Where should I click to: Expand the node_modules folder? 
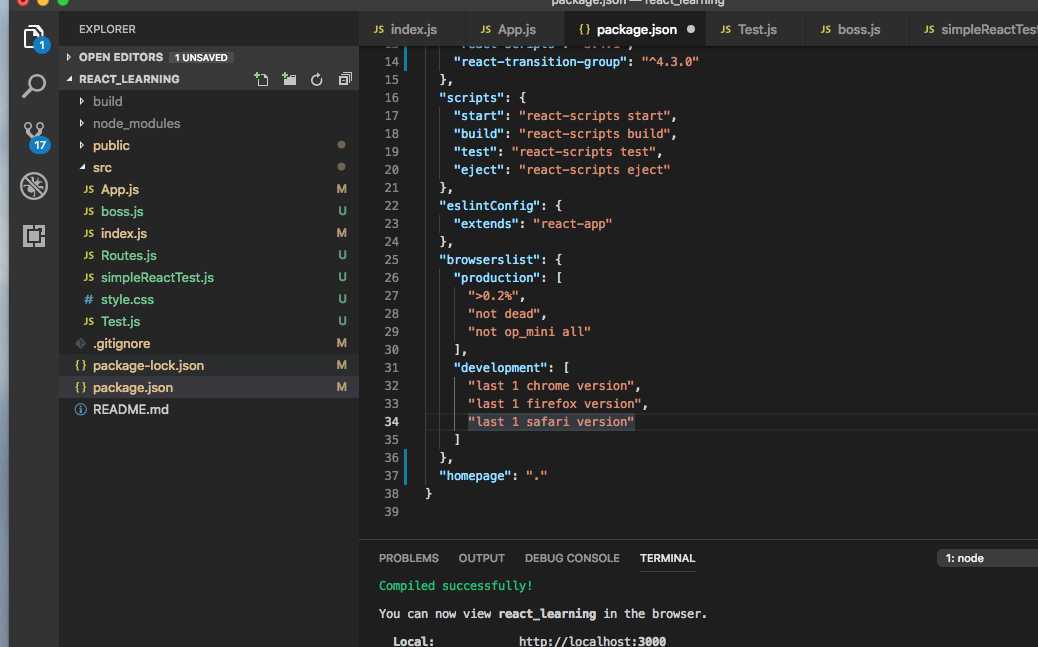81,123
